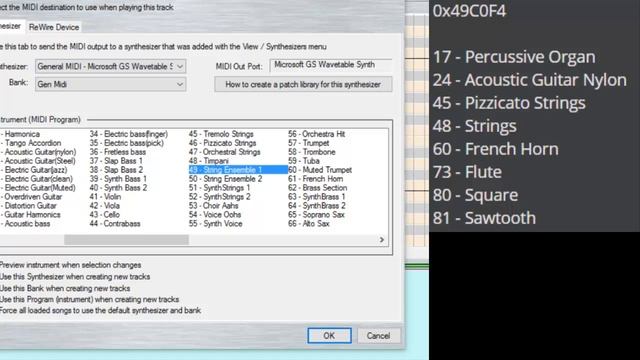The height and width of the screenshot is (360, 640).
Task: Select 61 - French Horn
Action: 316,179
